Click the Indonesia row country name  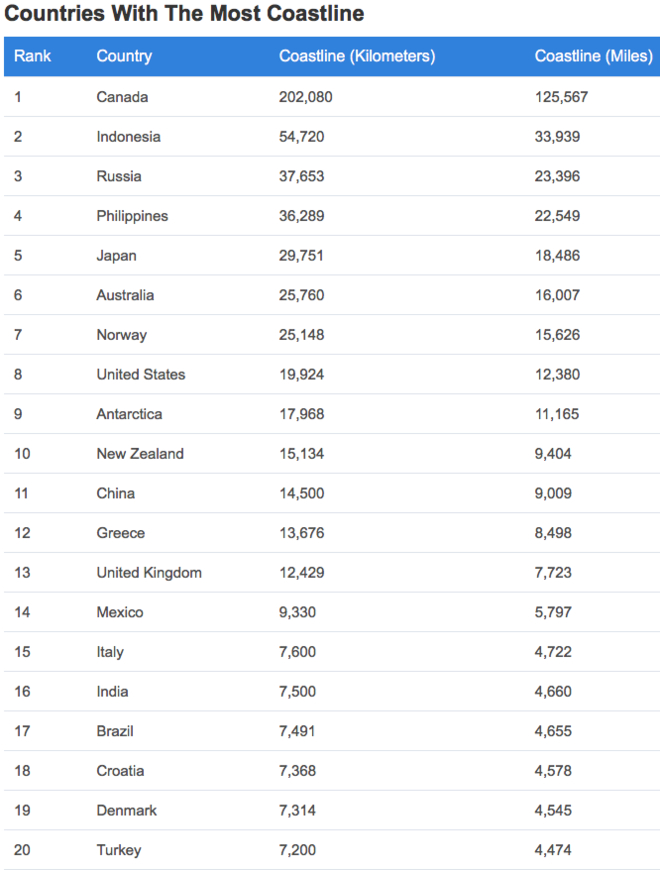point(128,136)
